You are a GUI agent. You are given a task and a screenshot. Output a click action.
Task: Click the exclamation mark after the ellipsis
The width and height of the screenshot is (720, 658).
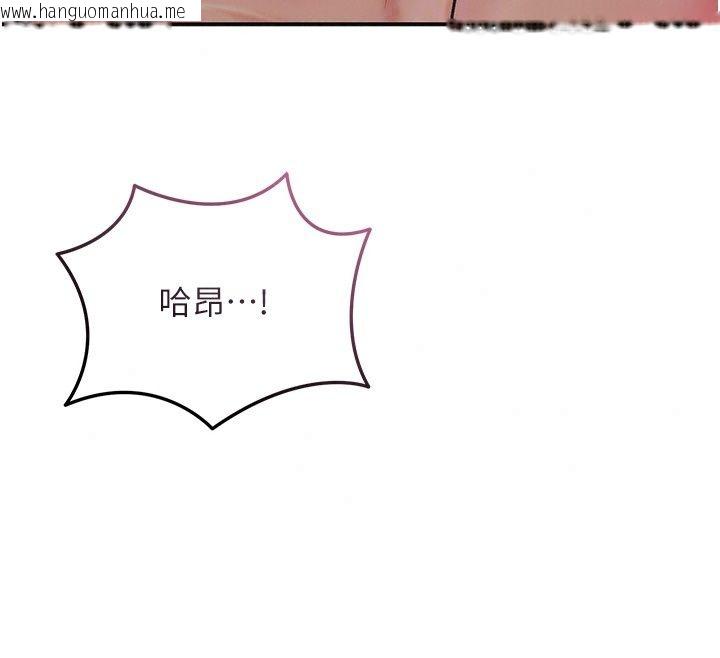(x=264, y=302)
